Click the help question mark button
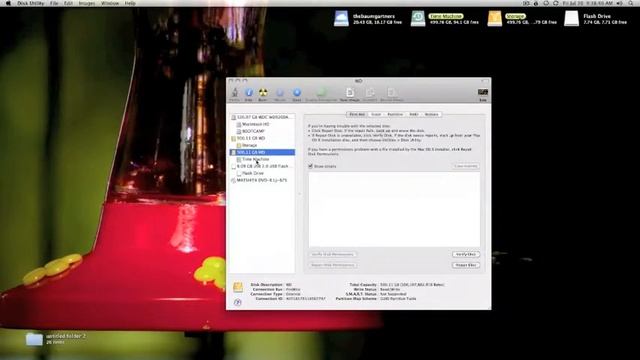The image size is (640, 360). pyautogui.click(x=238, y=302)
